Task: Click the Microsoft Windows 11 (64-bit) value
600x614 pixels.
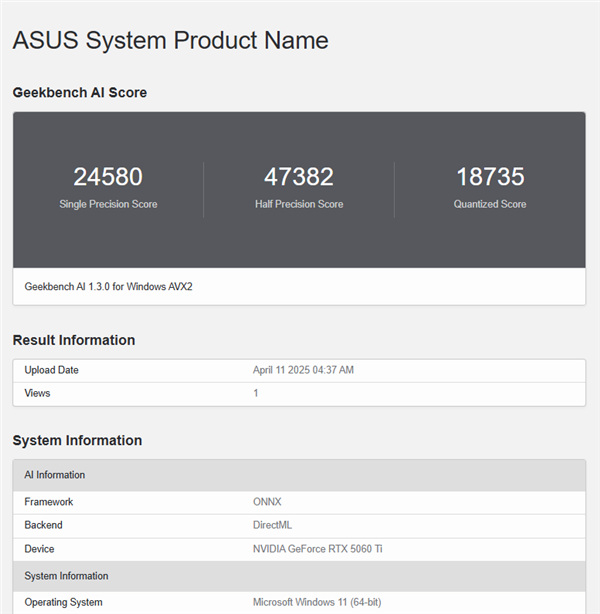Action: (x=315, y=602)
